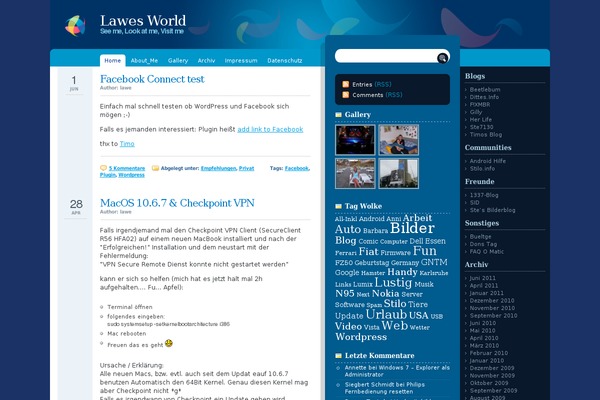Click the Tag Wolke heading icon

pos(338,206)
